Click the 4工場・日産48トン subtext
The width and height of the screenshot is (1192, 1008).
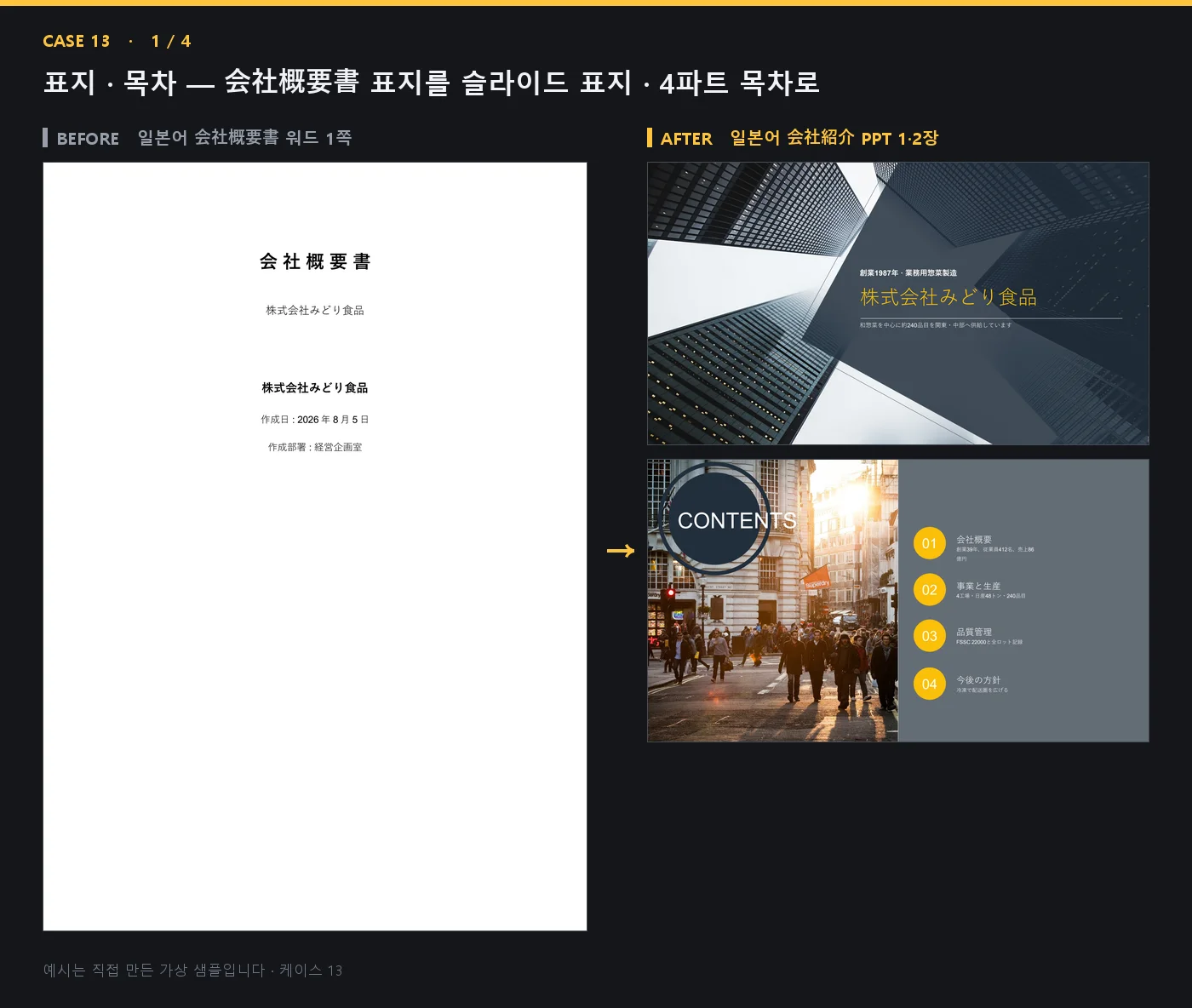click(x=991, y=596)
